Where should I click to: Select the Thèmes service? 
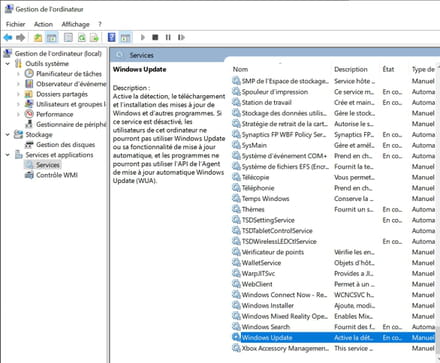tap(253, 209)
